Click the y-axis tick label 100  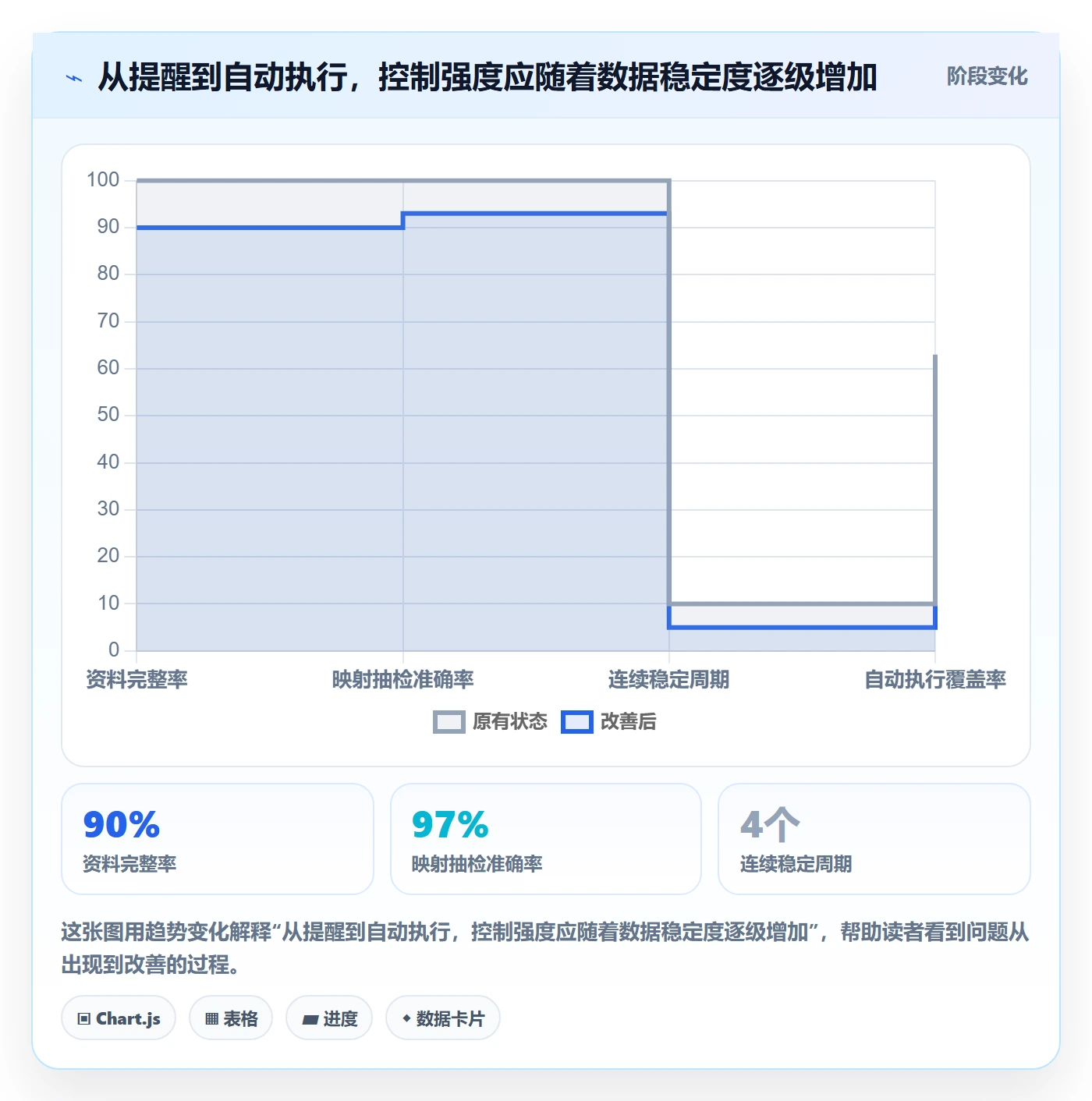click(103, 180)
